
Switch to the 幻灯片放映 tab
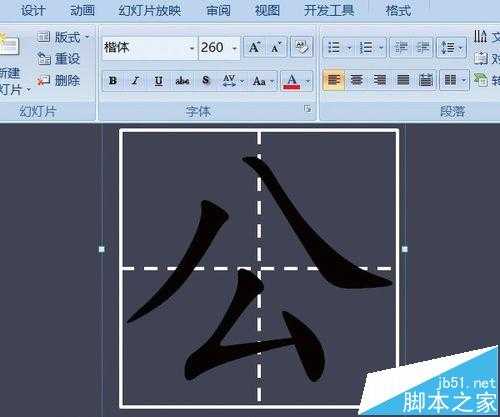point(150,10)
